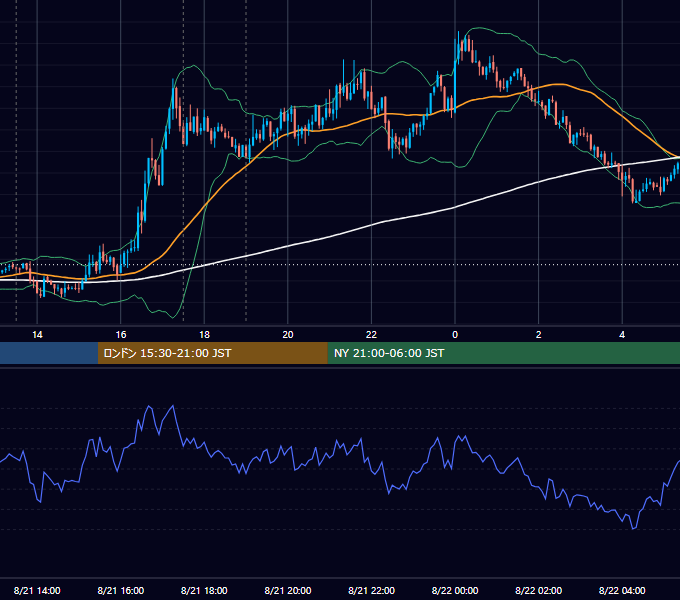The image size is (680, 600).
Task: Click the 8/21 18:00 time label
Action: point(204,590)
